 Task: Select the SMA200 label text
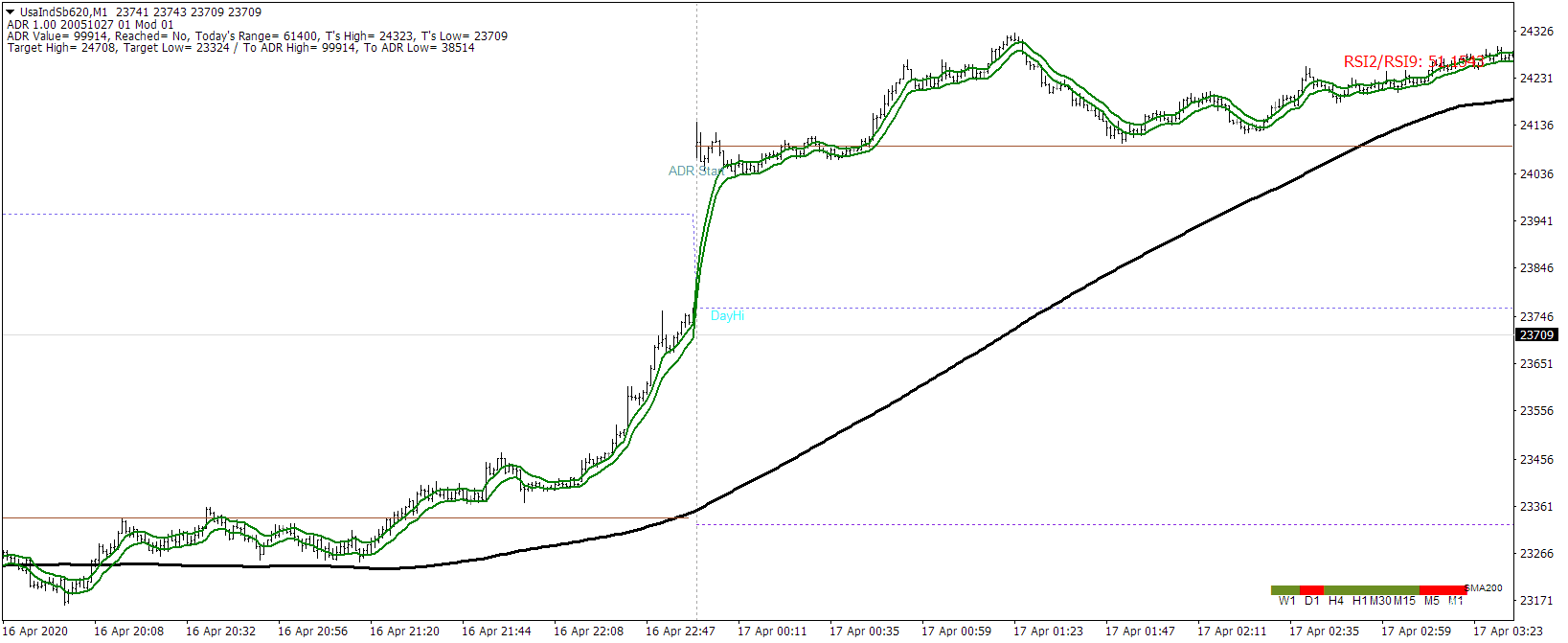(1484, 588)
